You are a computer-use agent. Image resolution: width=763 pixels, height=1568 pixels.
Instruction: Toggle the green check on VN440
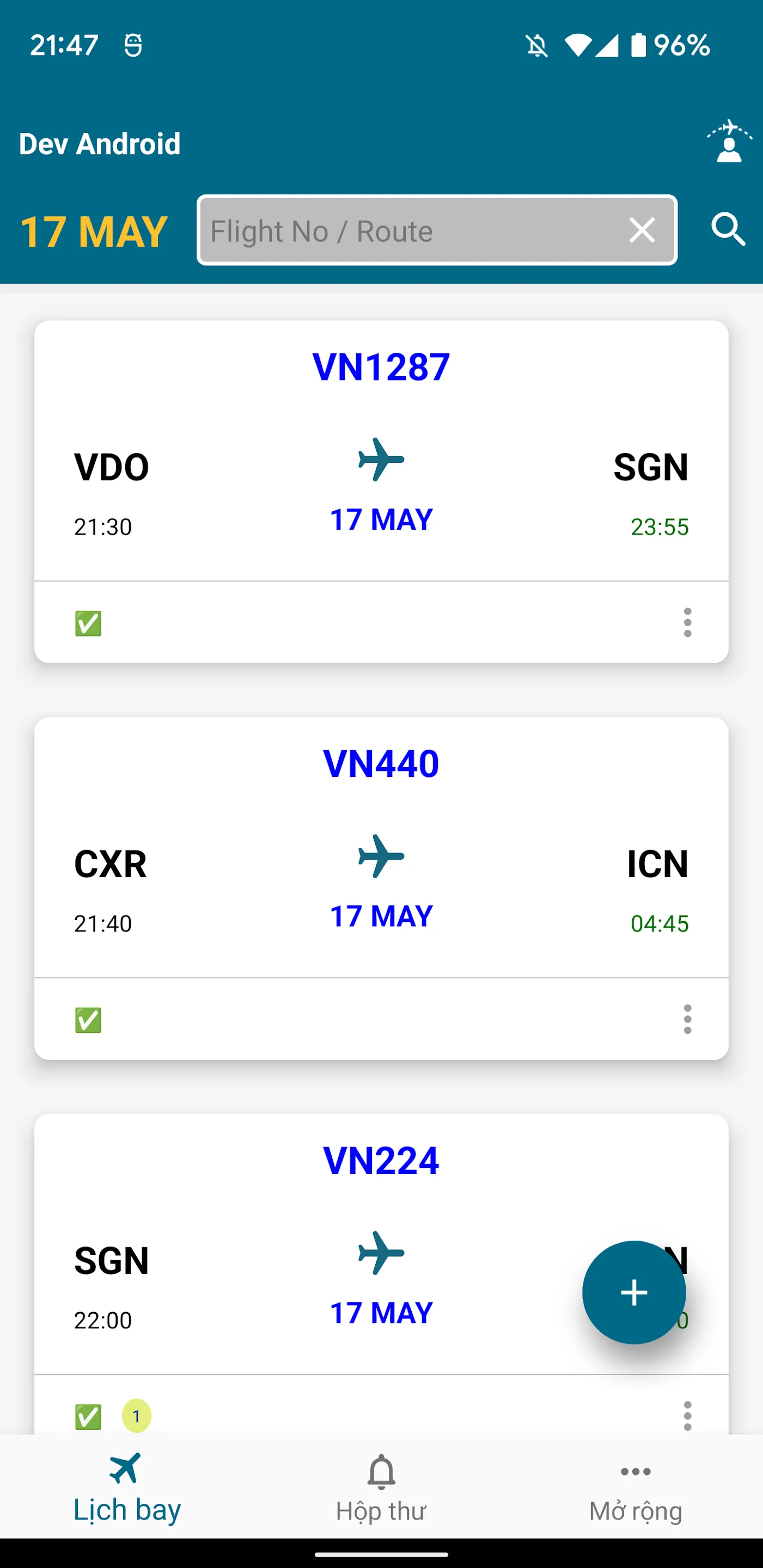pyautogui.click(x=88, y=1020)
